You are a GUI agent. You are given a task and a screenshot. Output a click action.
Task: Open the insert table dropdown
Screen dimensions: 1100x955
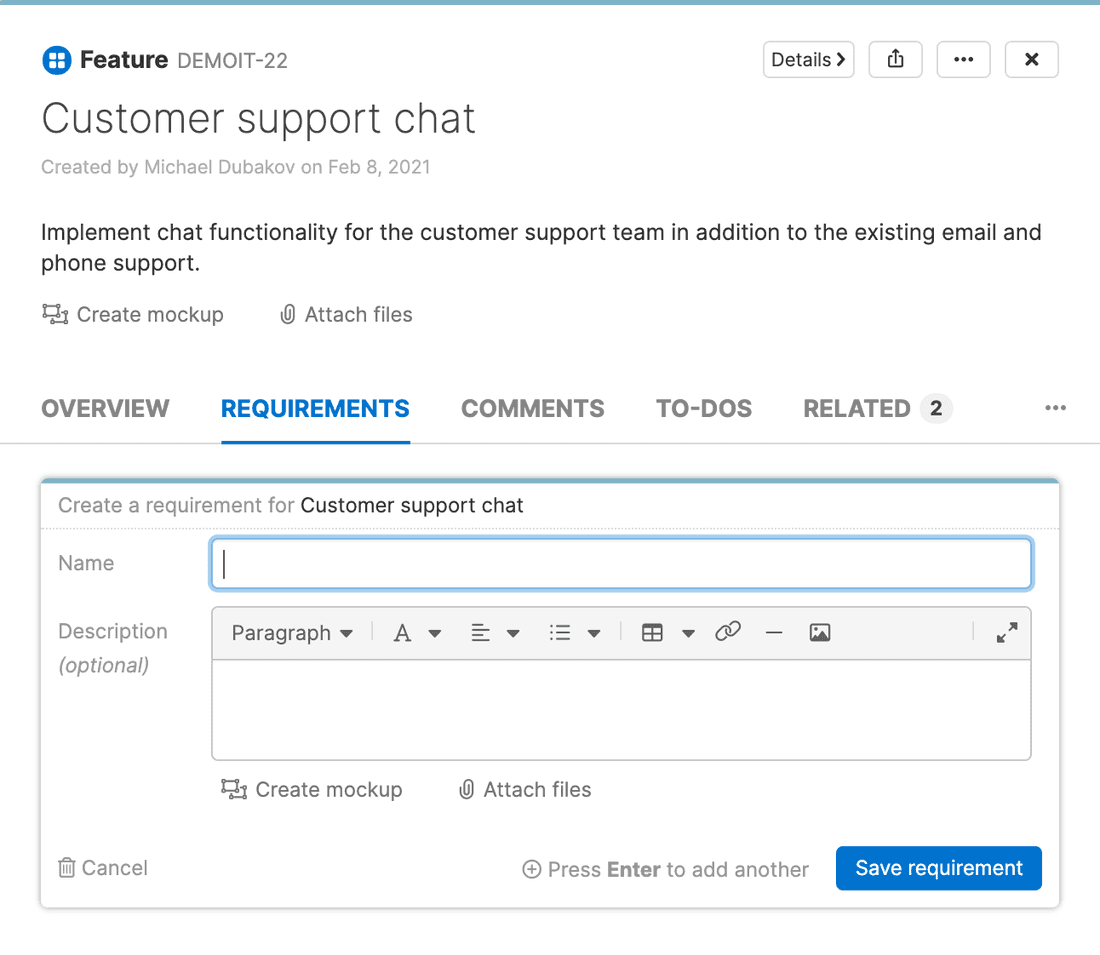coord(667,633)
